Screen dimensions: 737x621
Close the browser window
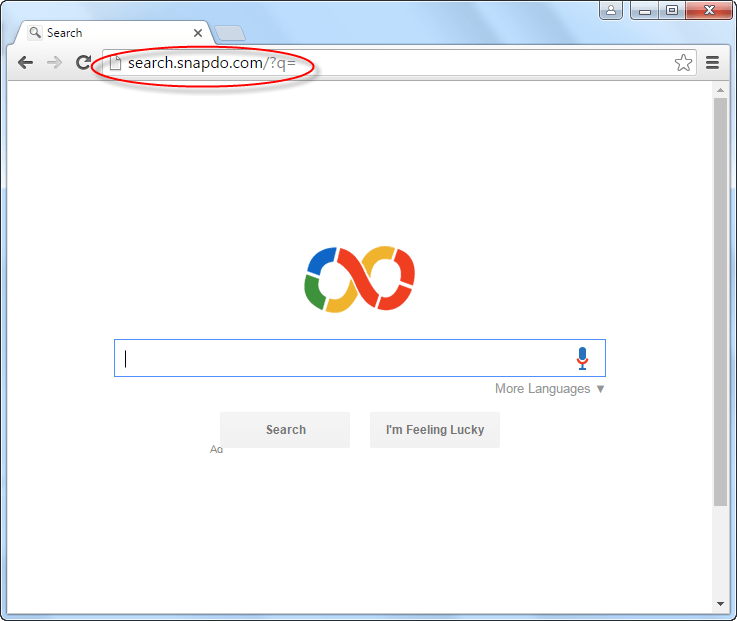click(x=709, y=10)
